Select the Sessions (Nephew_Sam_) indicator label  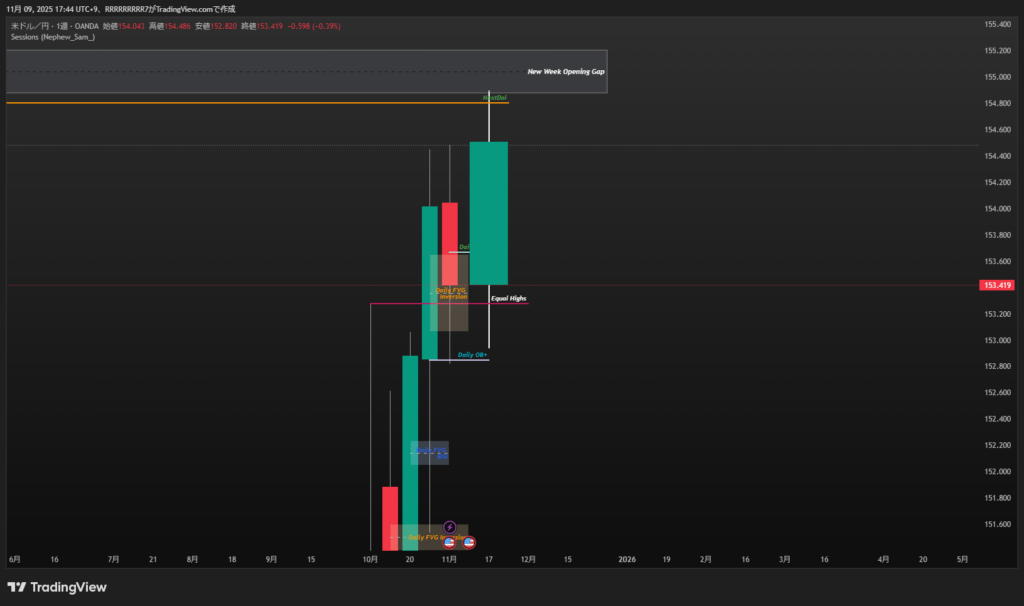(52, 36)
